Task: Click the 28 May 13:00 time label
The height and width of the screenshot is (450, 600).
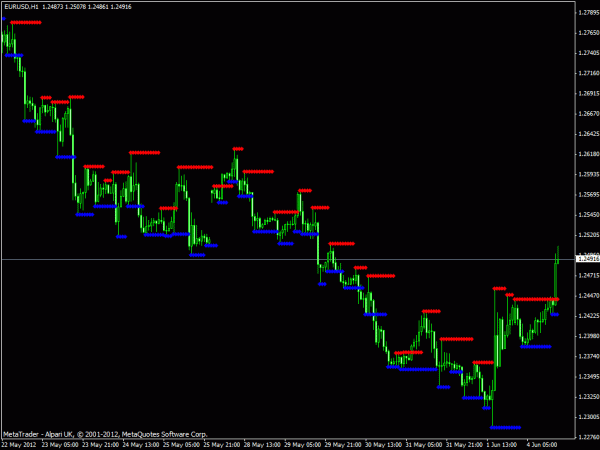Action: tap(262, 445)
